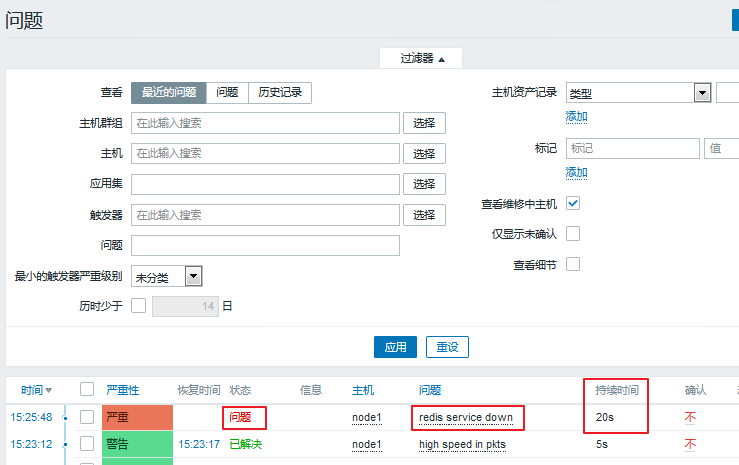
Task: Open the redis service down problem
Action: pyautogui.click(x=465, y=417)
